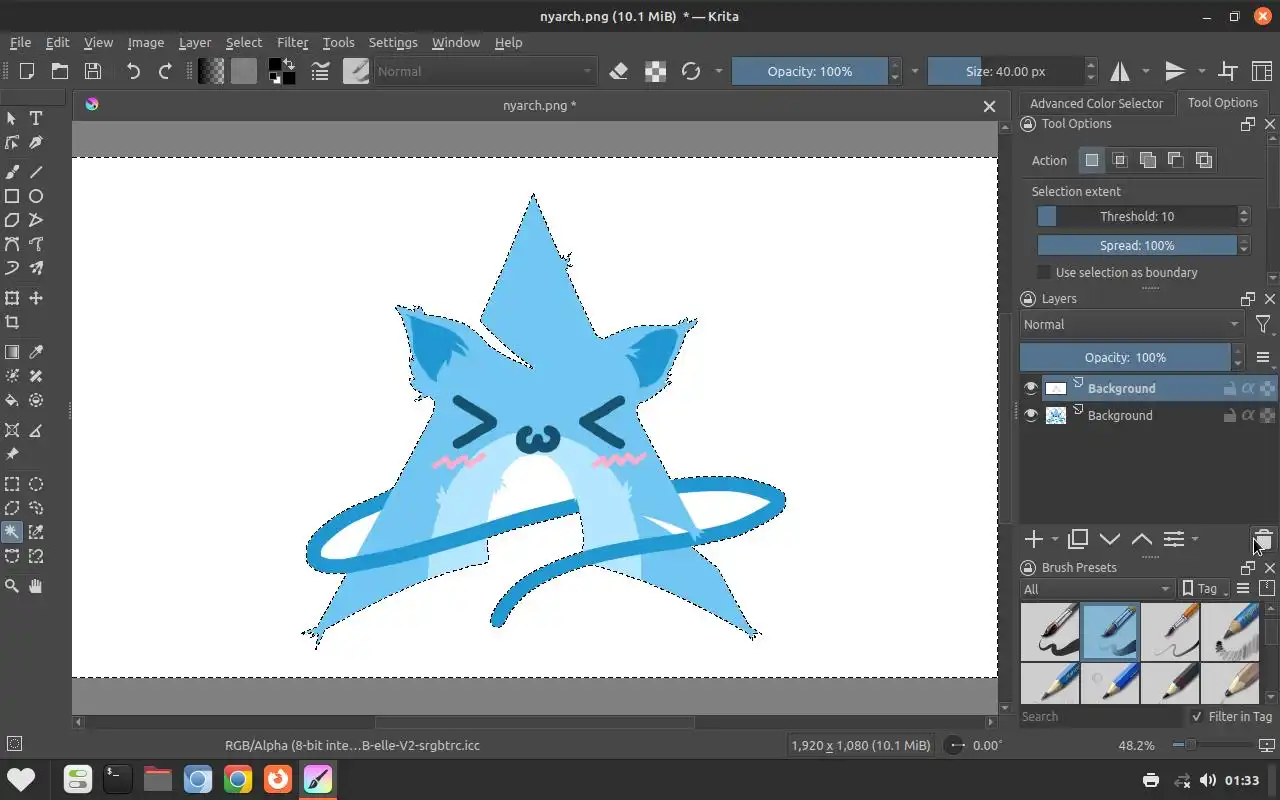Hide the unselected Background layer via eye icon
Viewport: 1280px width, 800px height.
pyautogui.click(x=1030, y=415)
